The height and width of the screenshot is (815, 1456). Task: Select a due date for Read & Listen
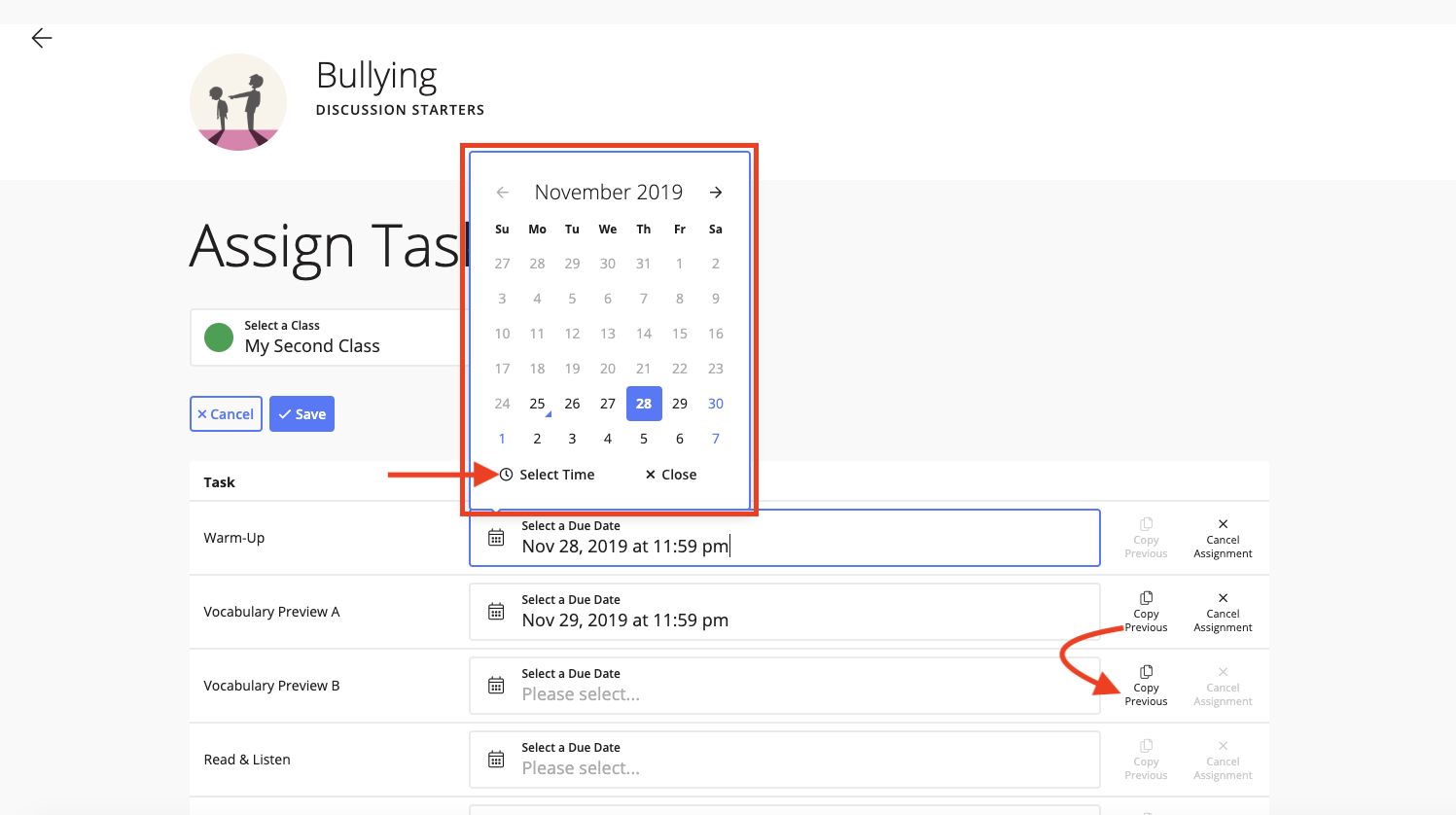[x=785, y=760]
